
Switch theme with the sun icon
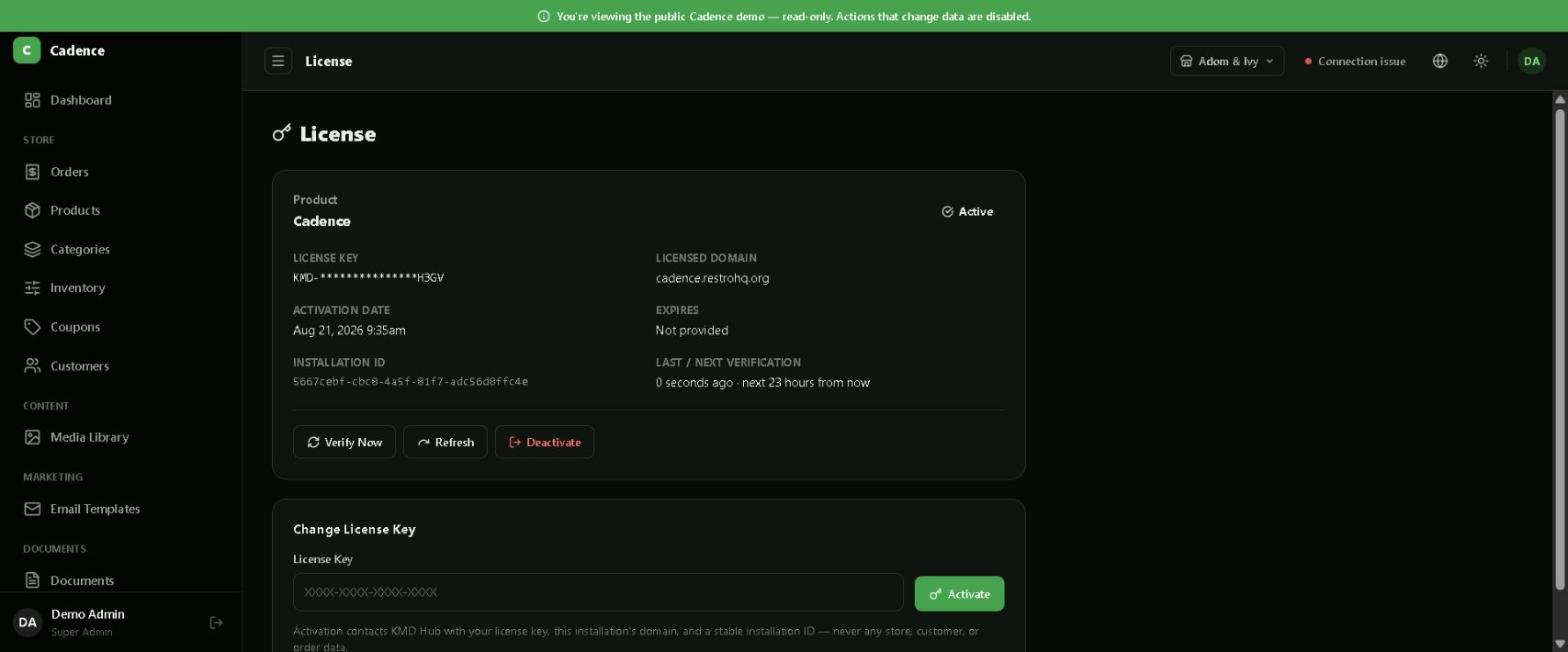1481,61
